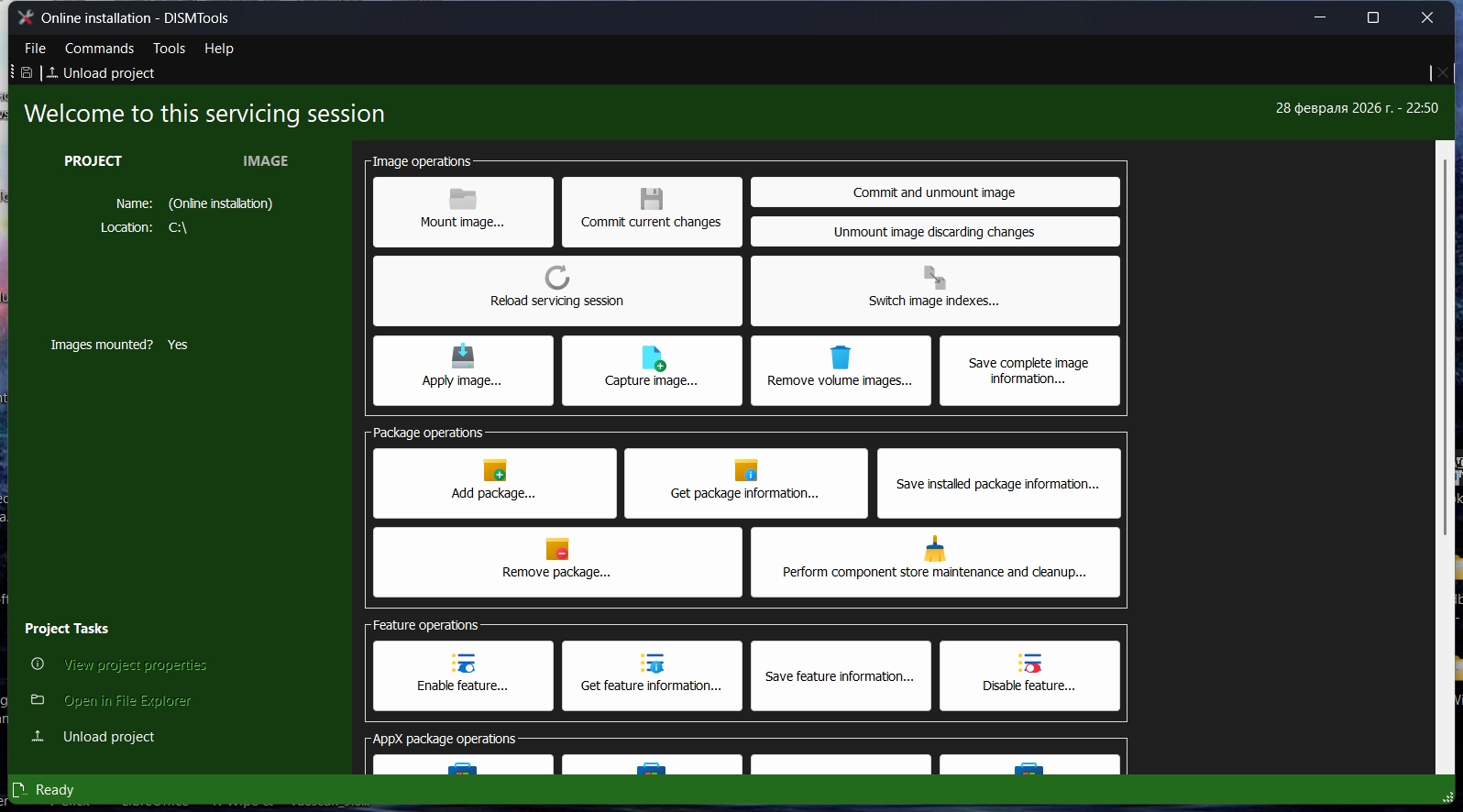Click the Open in File Explorer link
Viewport: 1463px width, 812px height.
tap(127, 701)
